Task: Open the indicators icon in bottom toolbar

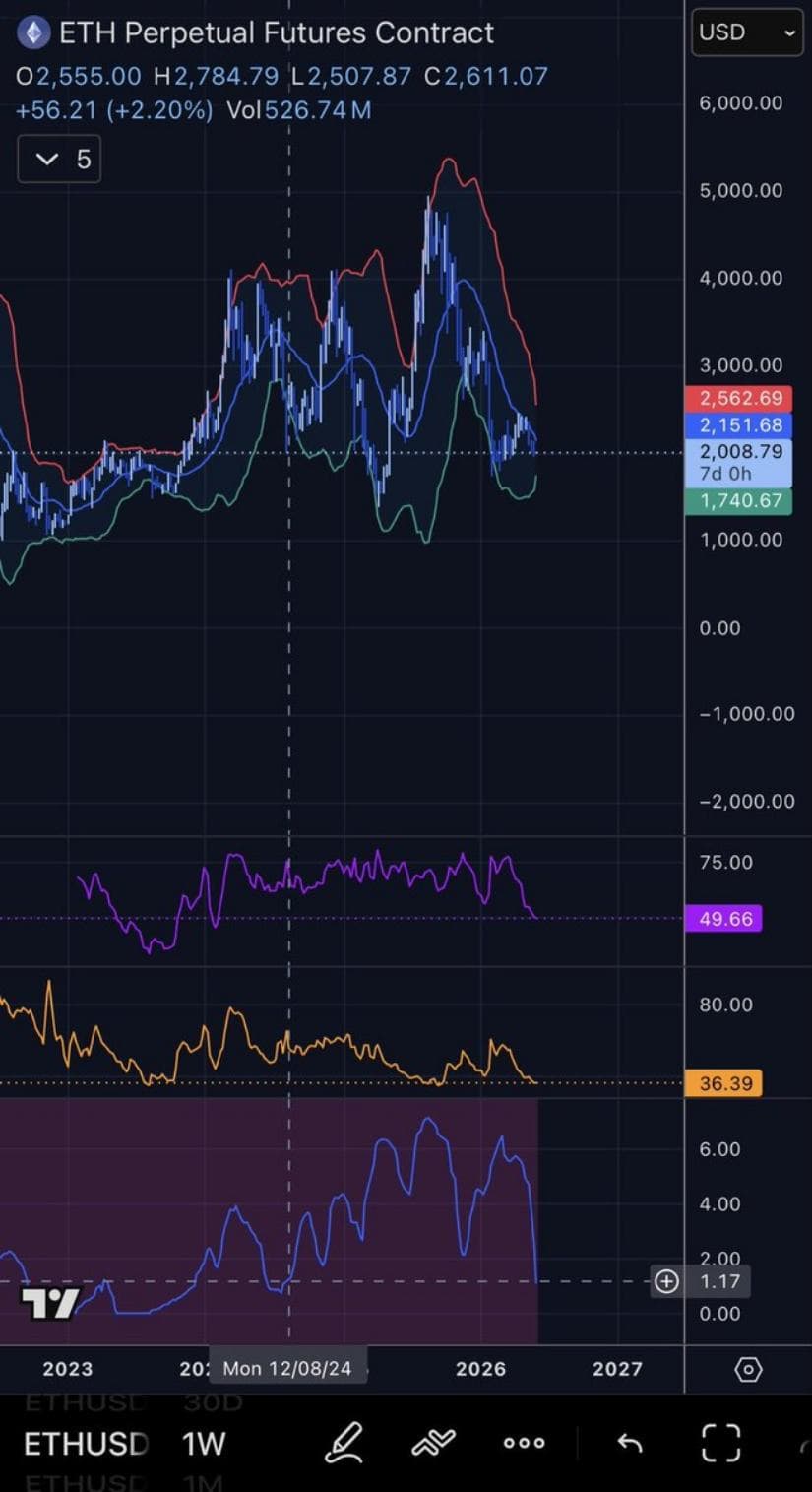Action: [x=433, y=1443]
